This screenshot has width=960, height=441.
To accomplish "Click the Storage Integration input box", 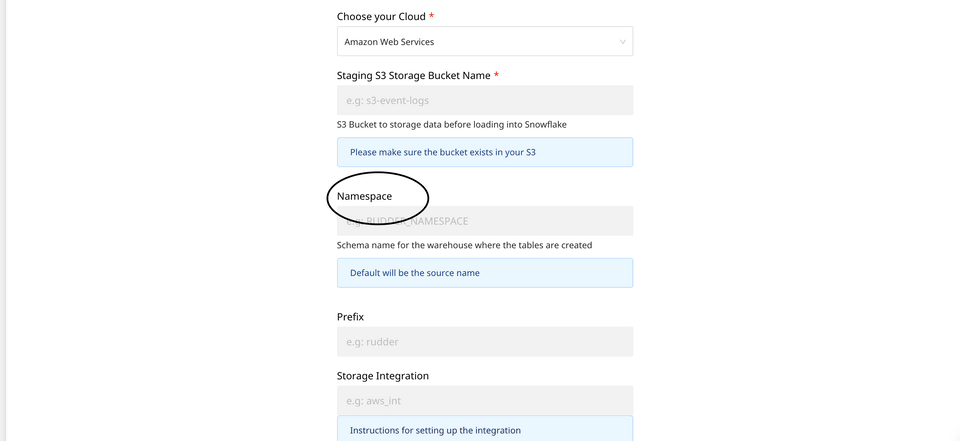I will (x=484, y=400).
